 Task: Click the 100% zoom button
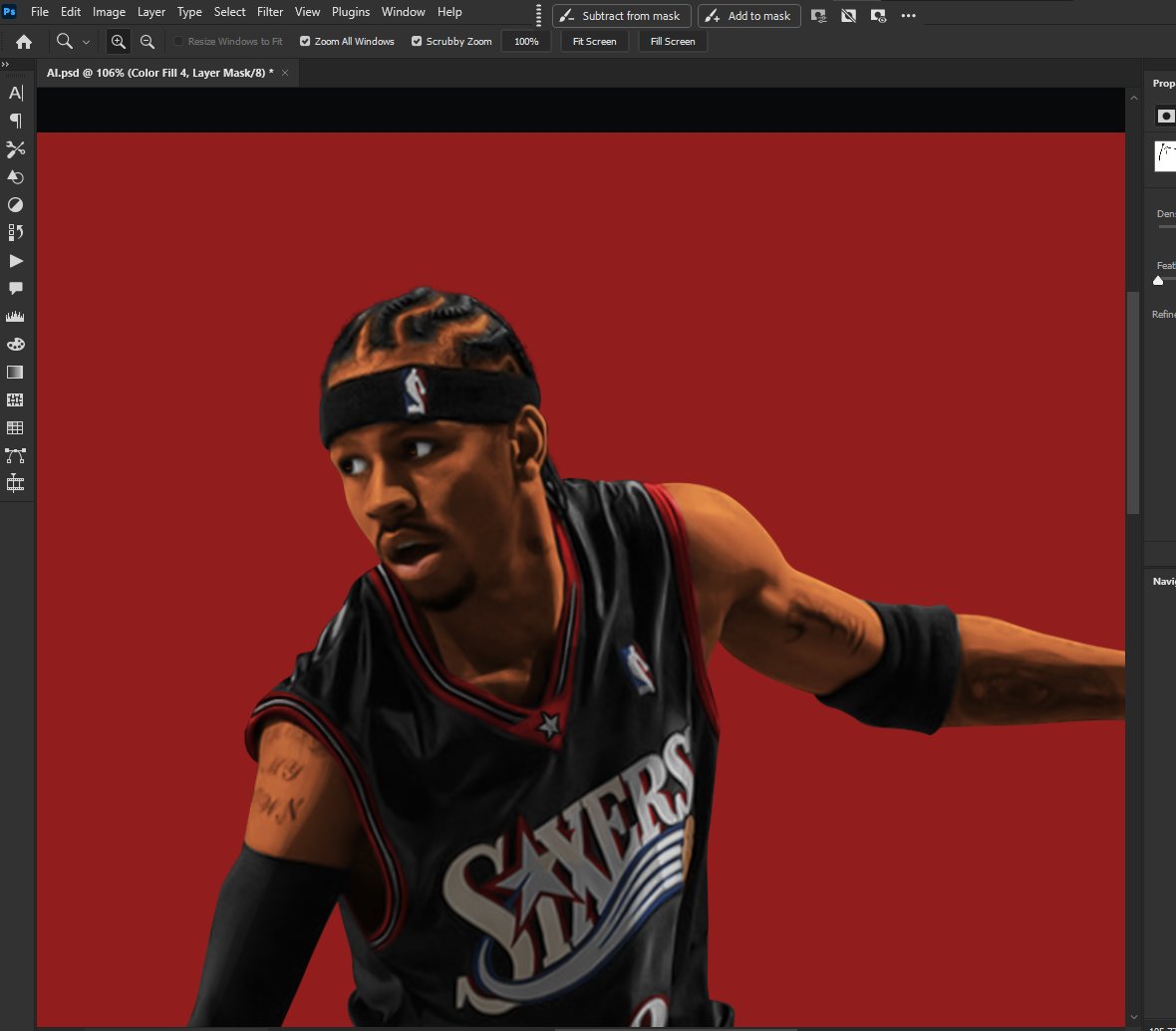(x=526, y=41)
